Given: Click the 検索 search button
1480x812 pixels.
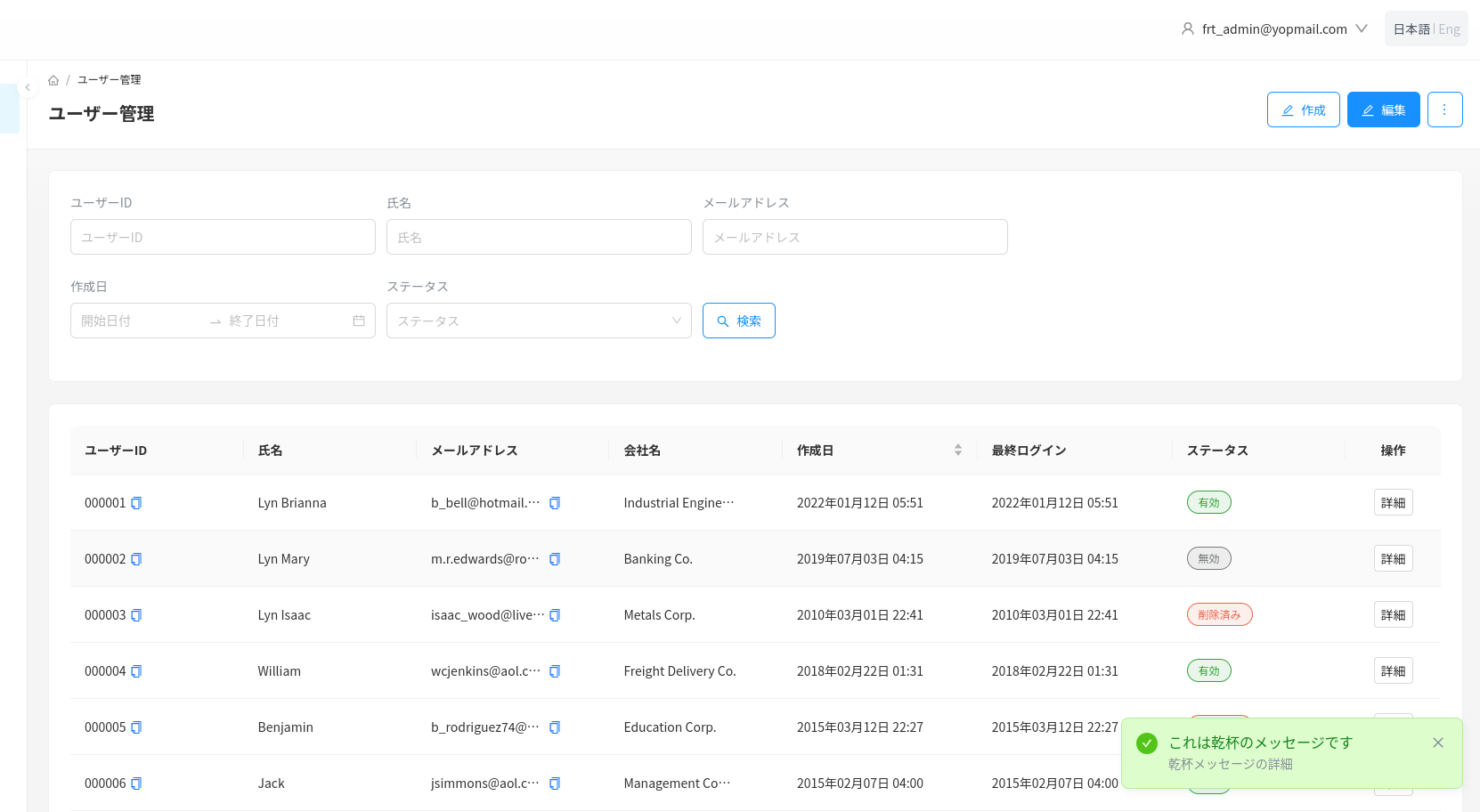Looking at the screenshot, I should (x=738, y=321).
